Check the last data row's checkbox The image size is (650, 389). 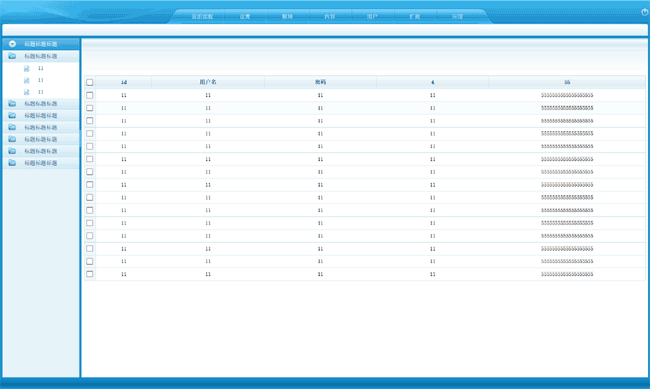pyautogui.click(x=90, y=274)
